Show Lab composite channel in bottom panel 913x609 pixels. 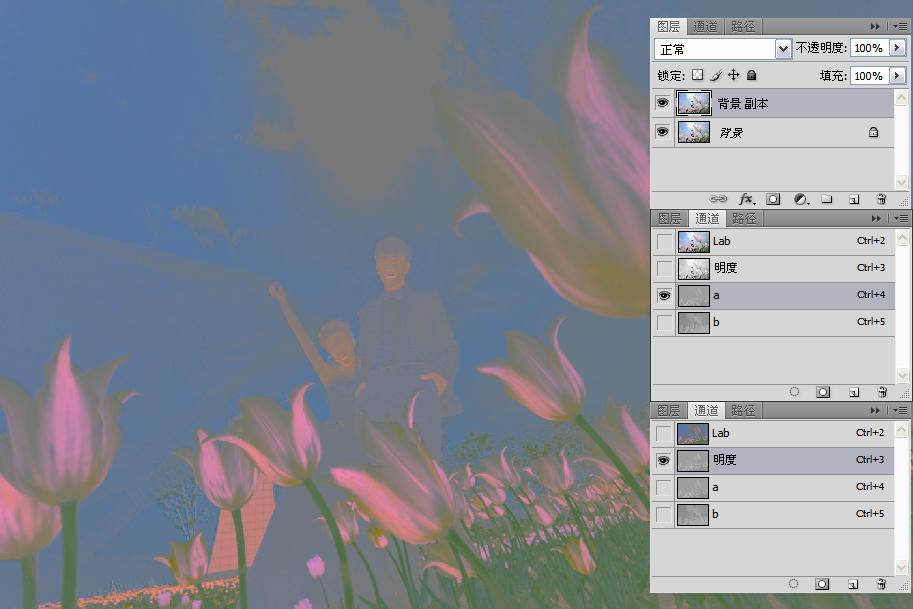point(663,433)
